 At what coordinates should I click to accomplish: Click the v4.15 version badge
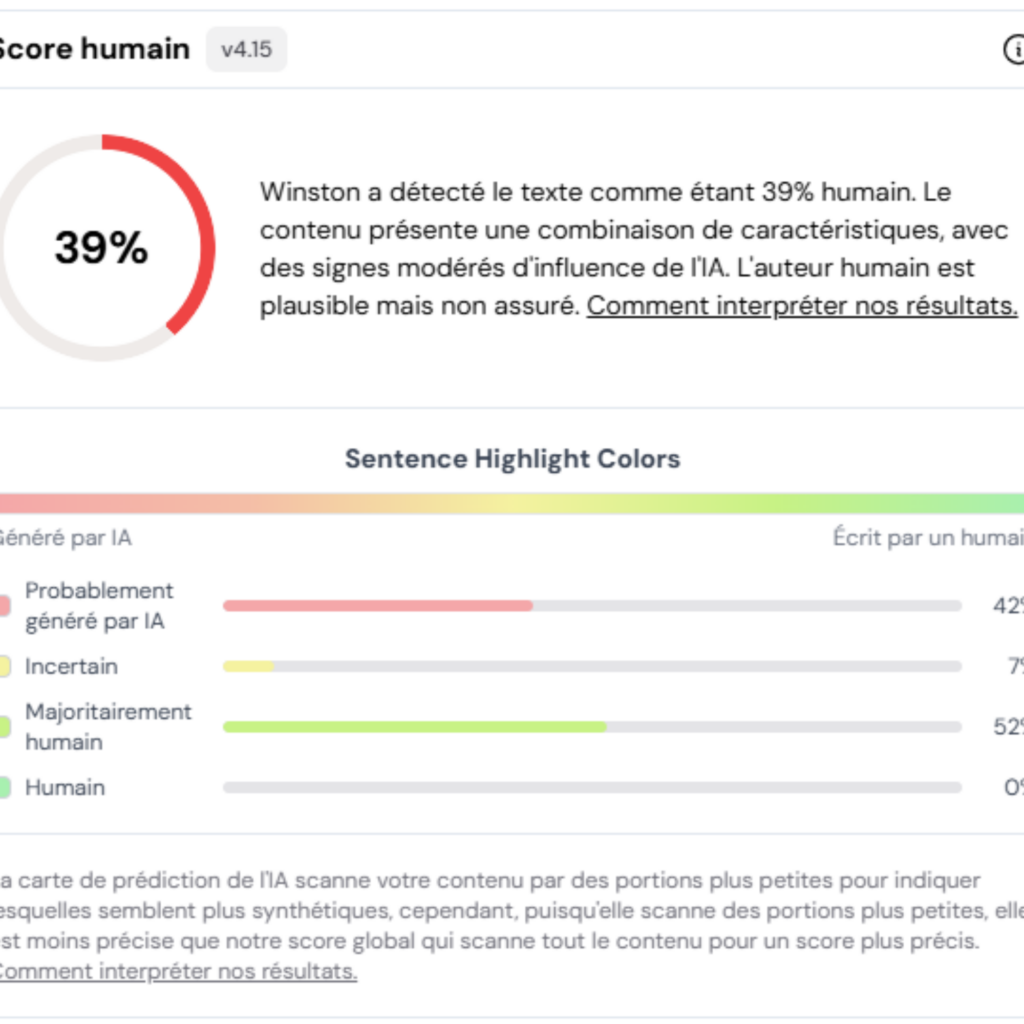pyautogui.click(x=246, y=49)
